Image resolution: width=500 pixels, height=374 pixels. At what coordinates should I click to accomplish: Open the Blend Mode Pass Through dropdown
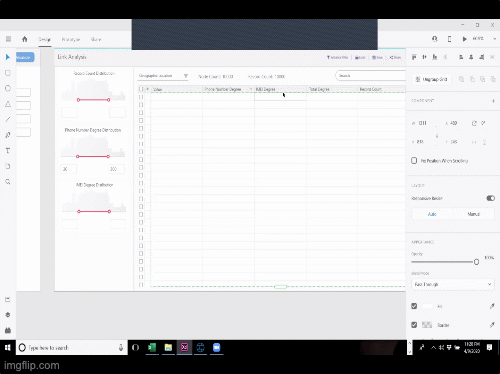453,284
